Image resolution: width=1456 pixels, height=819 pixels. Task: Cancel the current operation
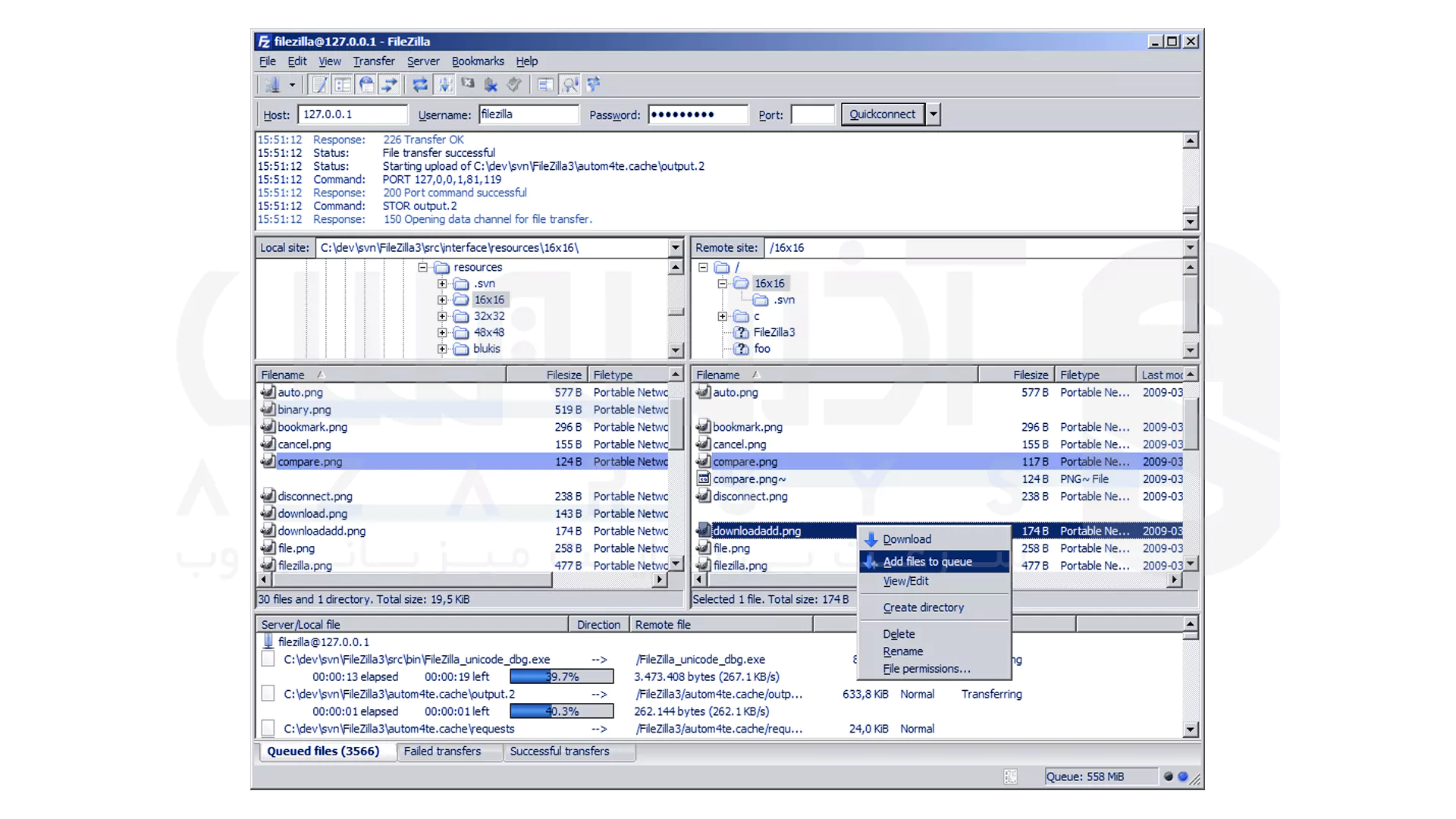(x=466, y=84)
